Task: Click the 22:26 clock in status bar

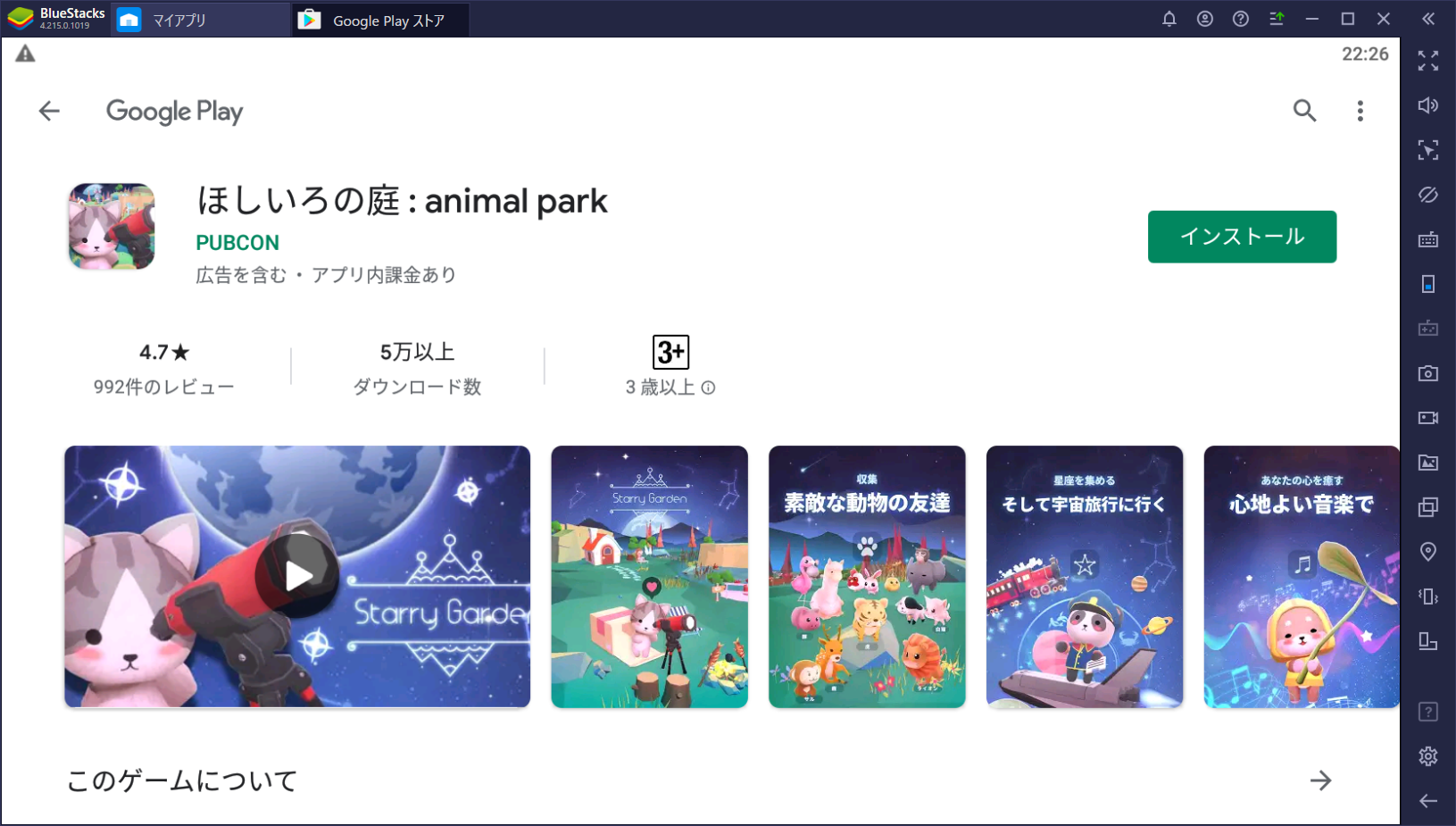Action: (1365, 54)
